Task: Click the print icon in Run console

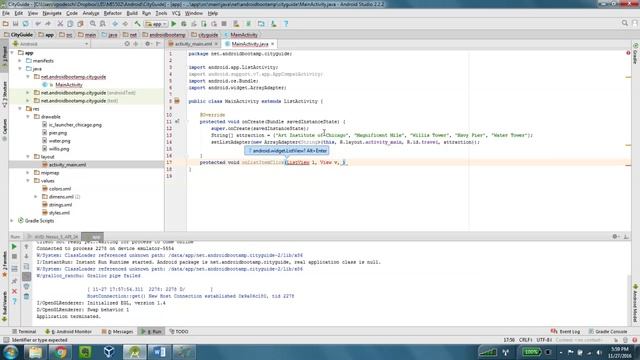Action: pyautogui.click(x=27, y=286)
